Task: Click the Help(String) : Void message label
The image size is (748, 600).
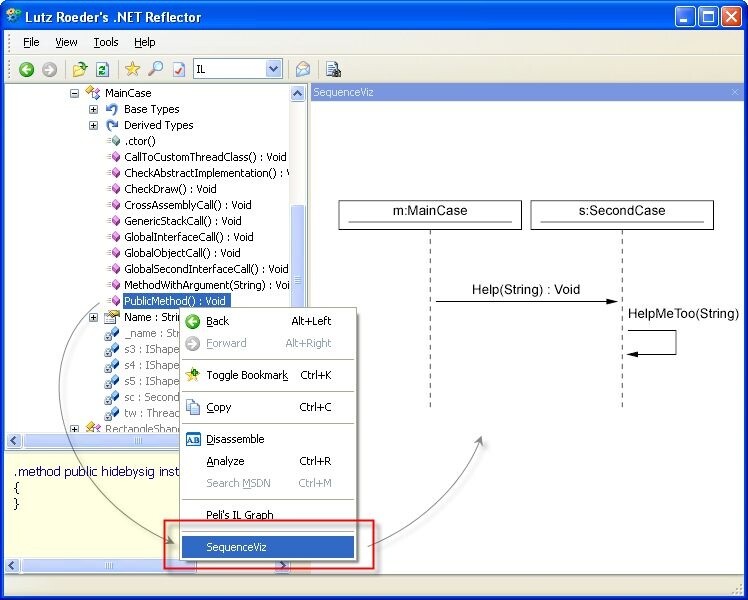Action: coord(526,290)
